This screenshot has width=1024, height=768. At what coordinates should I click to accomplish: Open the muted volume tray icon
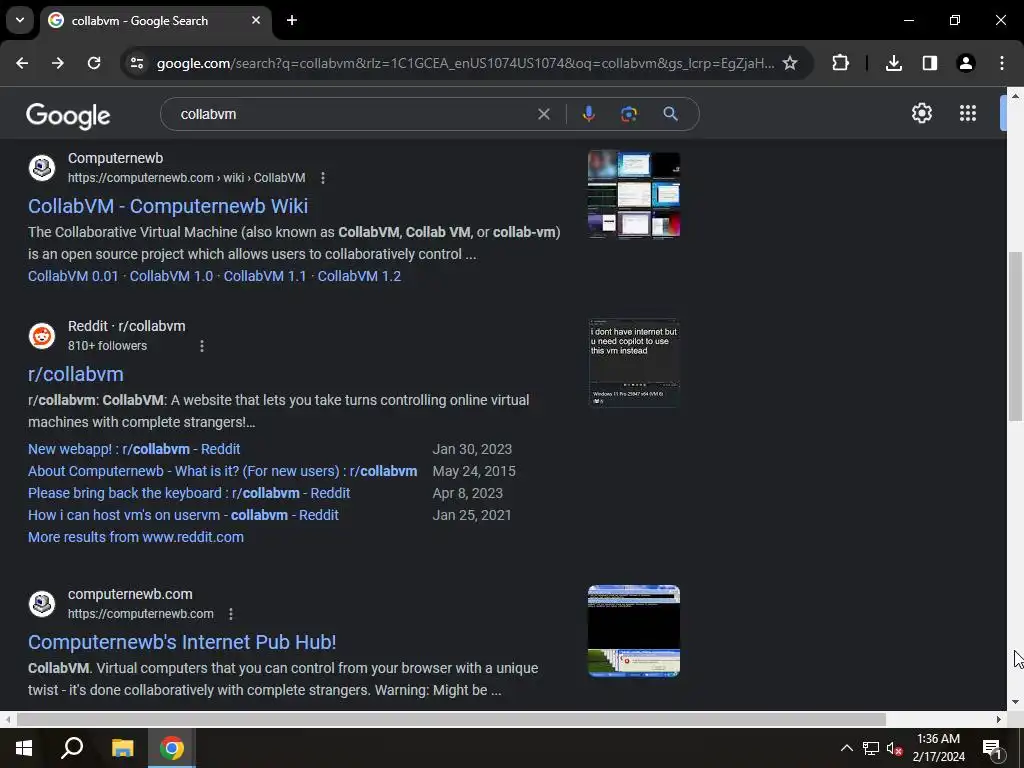click(x=895, y=748)
